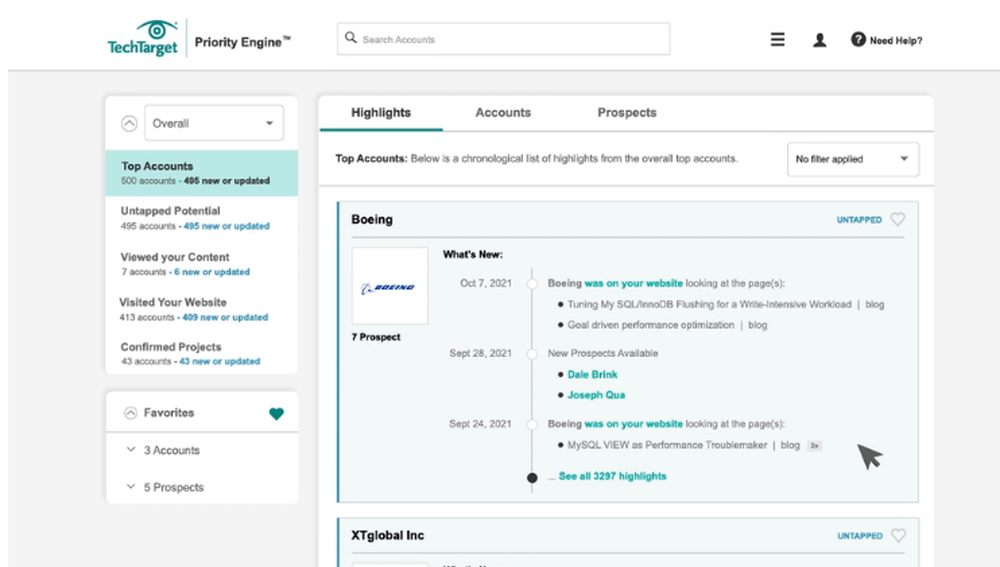Click the XTglobal Inc UNTAPPED label

click(x=860, y=536)
